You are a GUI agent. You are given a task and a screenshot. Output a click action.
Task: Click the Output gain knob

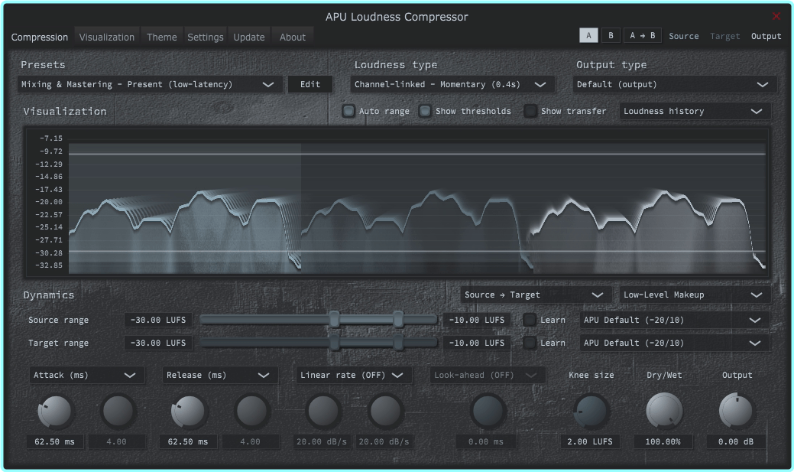[x=736, y=411]
